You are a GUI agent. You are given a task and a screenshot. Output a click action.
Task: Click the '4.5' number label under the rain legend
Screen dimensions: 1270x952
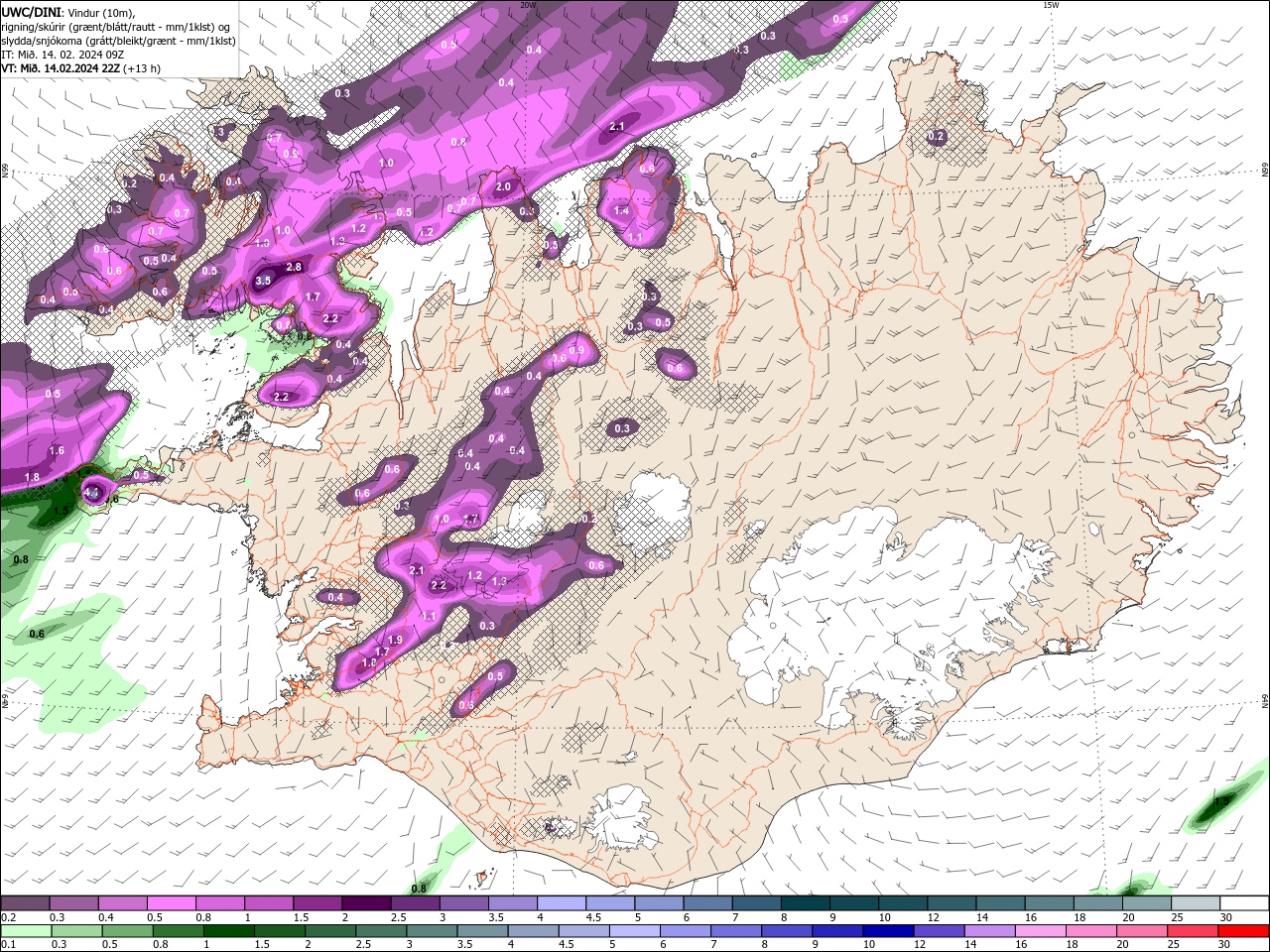(x=566, y=945)
